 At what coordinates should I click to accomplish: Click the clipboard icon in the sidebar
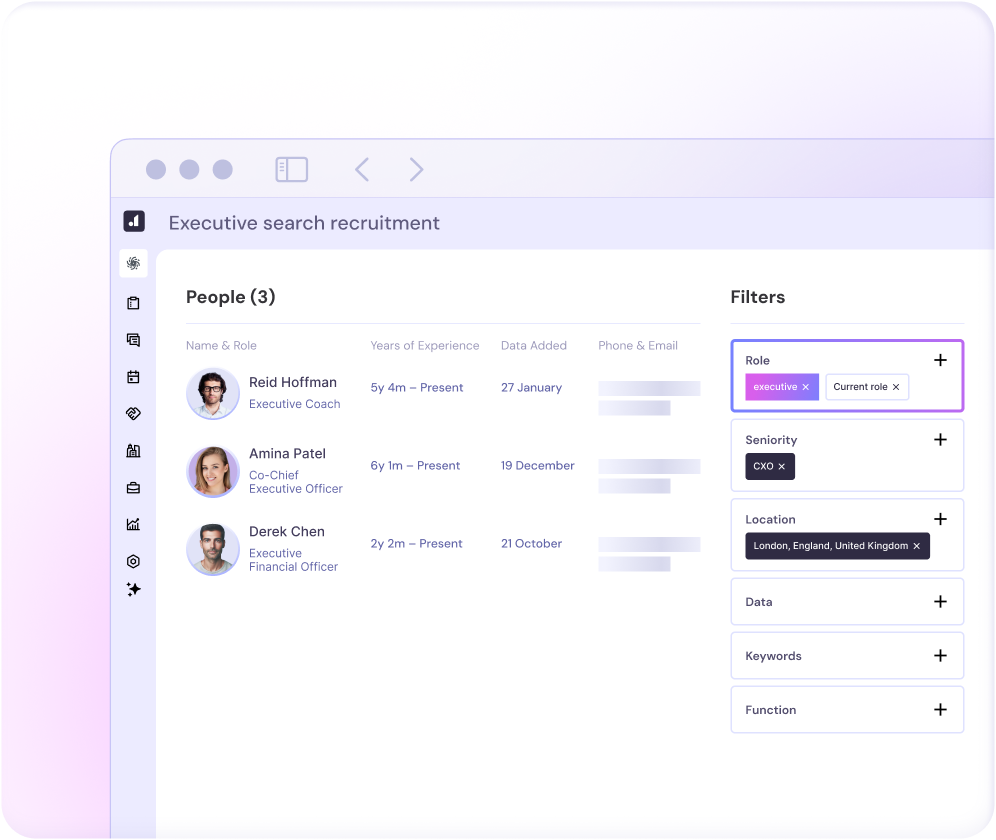click(x=133, y=303)
